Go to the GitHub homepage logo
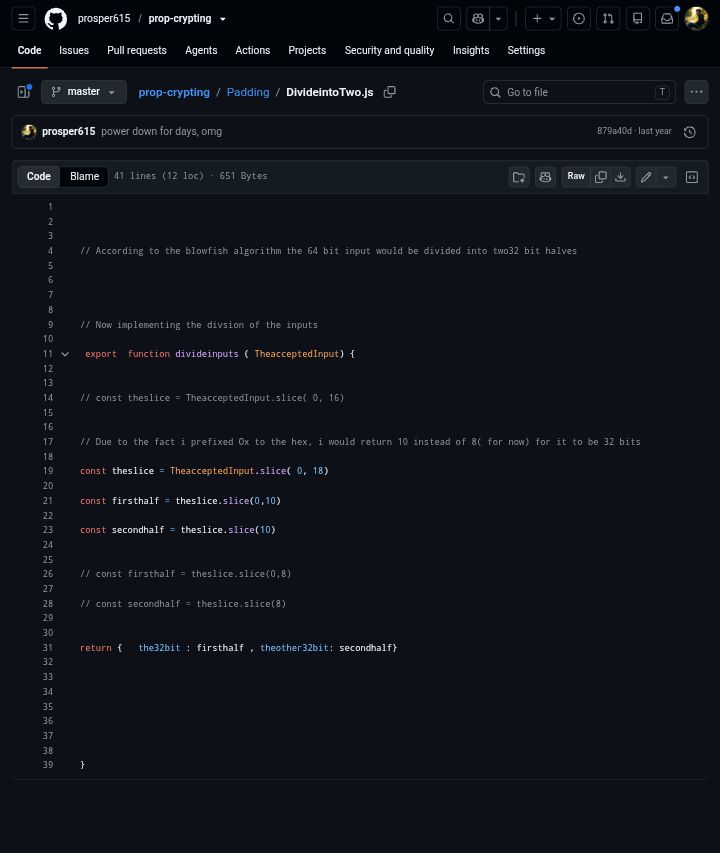This screenshot has width=720, height=853. click(x=55, y=18)
